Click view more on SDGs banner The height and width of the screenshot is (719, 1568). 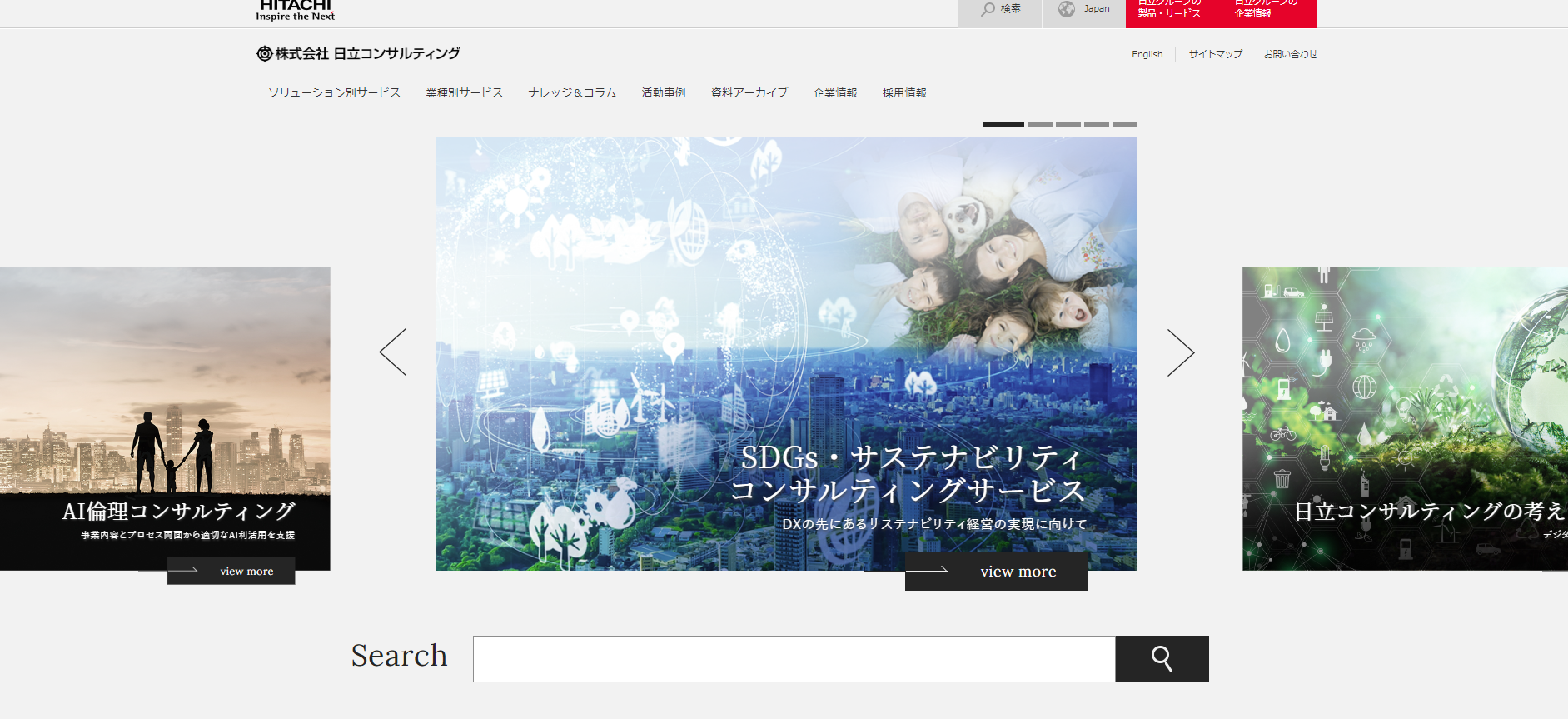point(996,572)
